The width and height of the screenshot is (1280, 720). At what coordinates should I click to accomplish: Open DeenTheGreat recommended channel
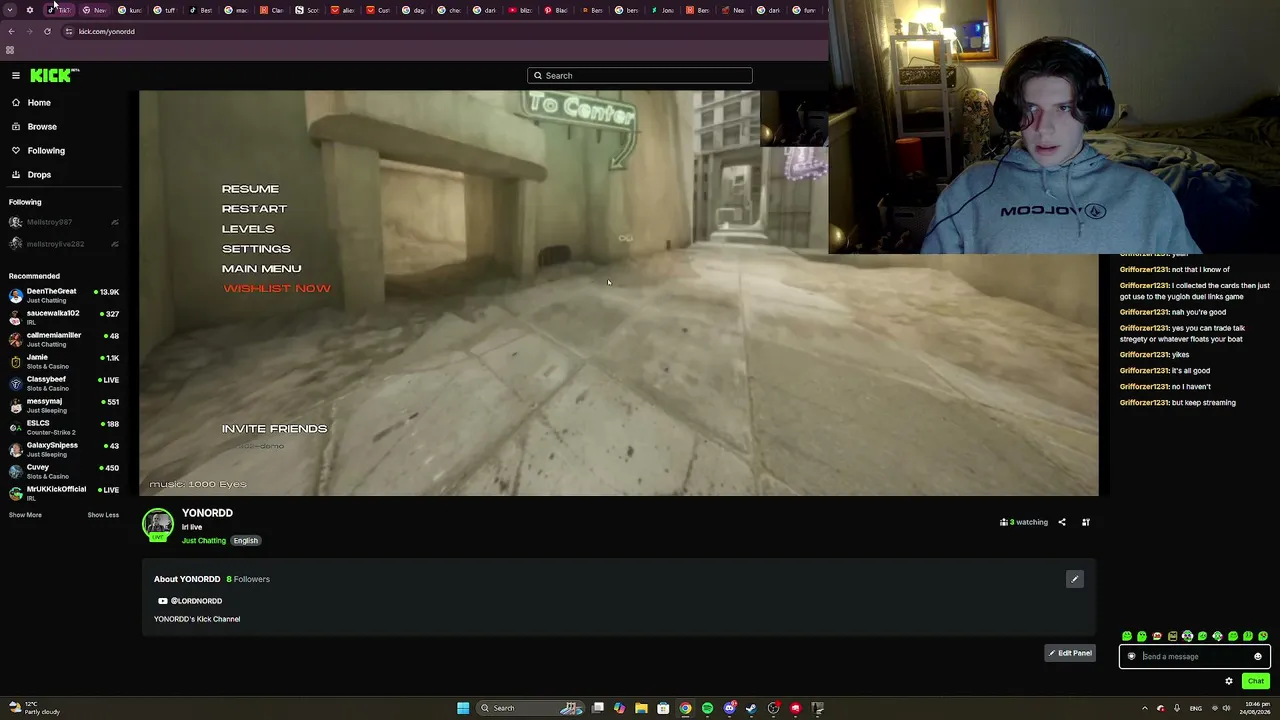(x=64, y=295)
